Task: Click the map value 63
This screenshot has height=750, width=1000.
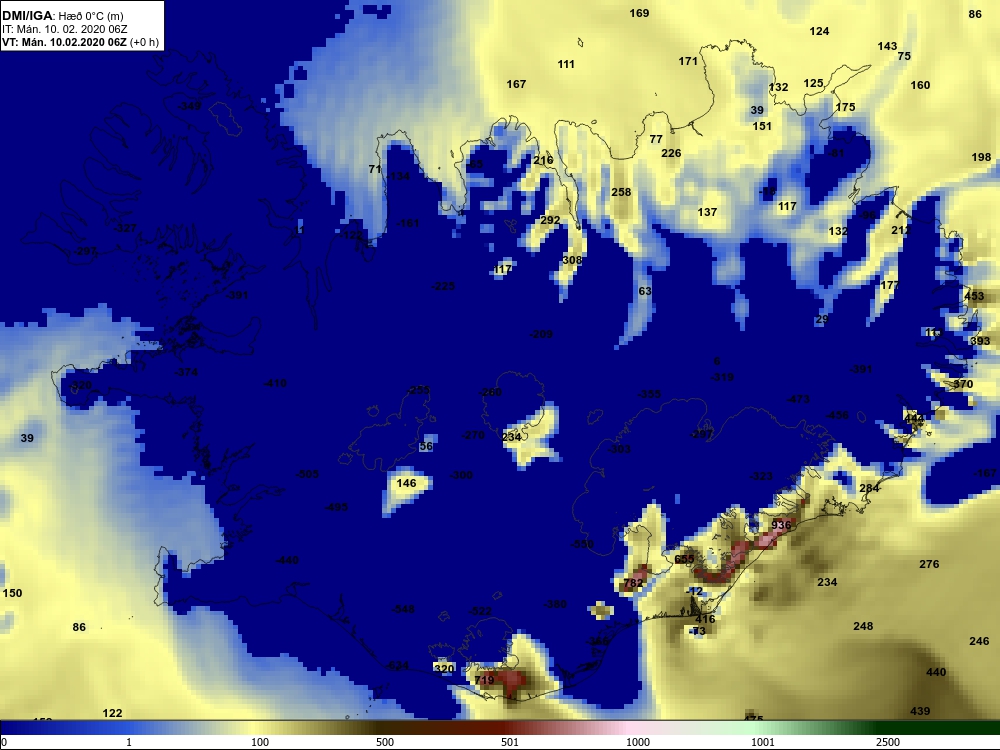Action: [x=645, y=291]
